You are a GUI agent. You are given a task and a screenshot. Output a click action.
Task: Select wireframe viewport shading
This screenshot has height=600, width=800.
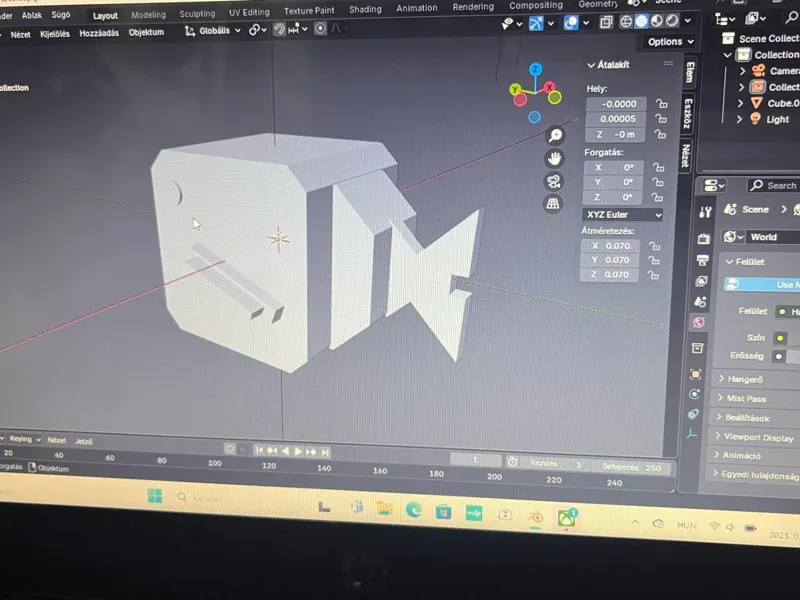tap(626, 21)
